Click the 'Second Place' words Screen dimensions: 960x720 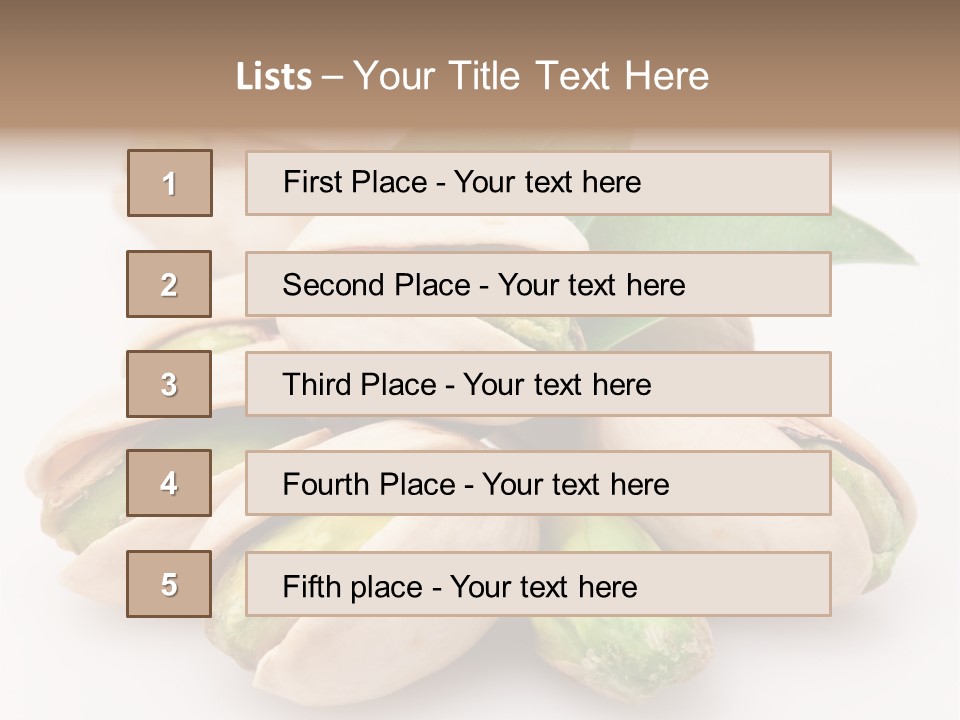coord(377,285)
